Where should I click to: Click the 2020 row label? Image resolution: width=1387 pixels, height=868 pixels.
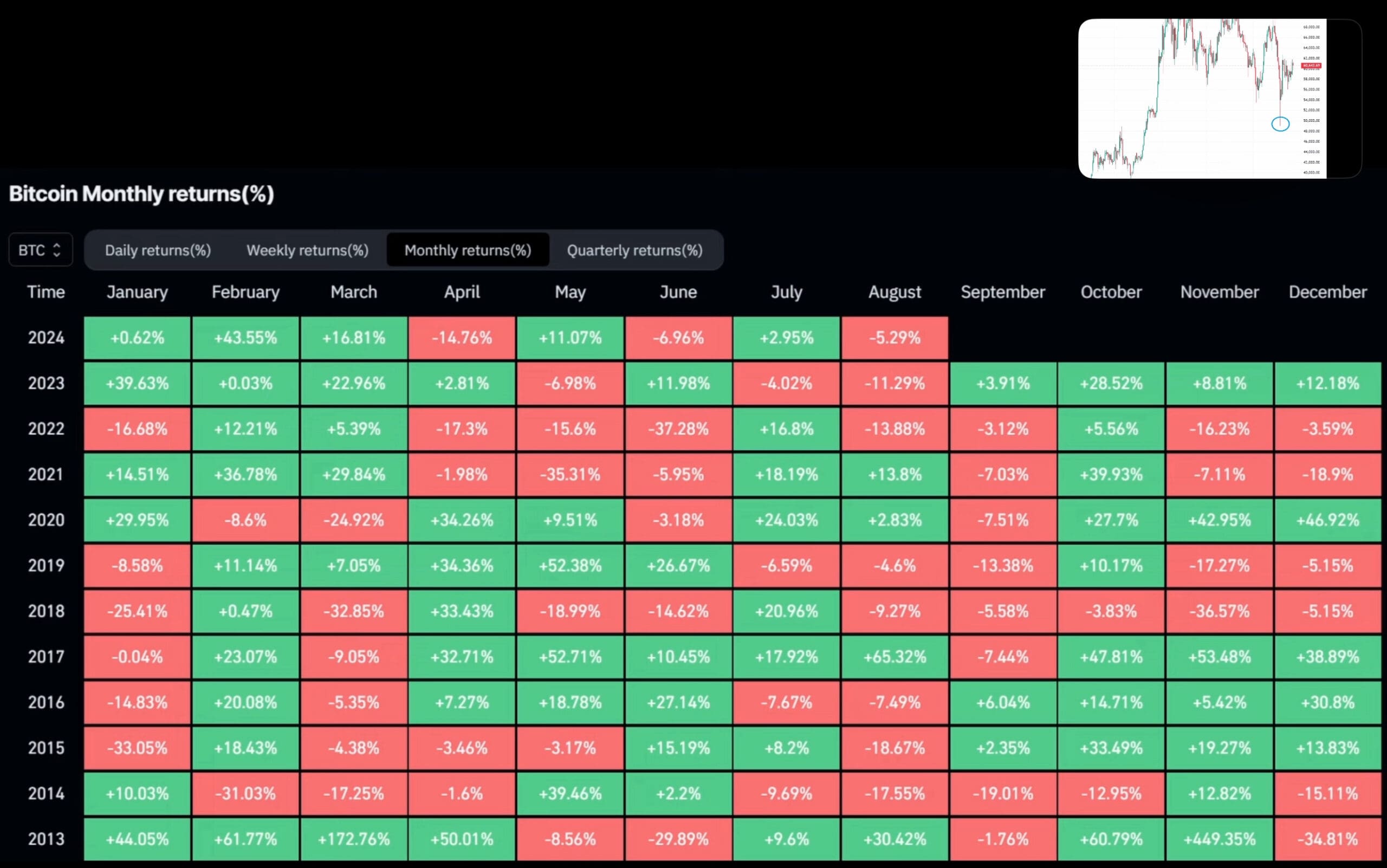pos(46,520)
